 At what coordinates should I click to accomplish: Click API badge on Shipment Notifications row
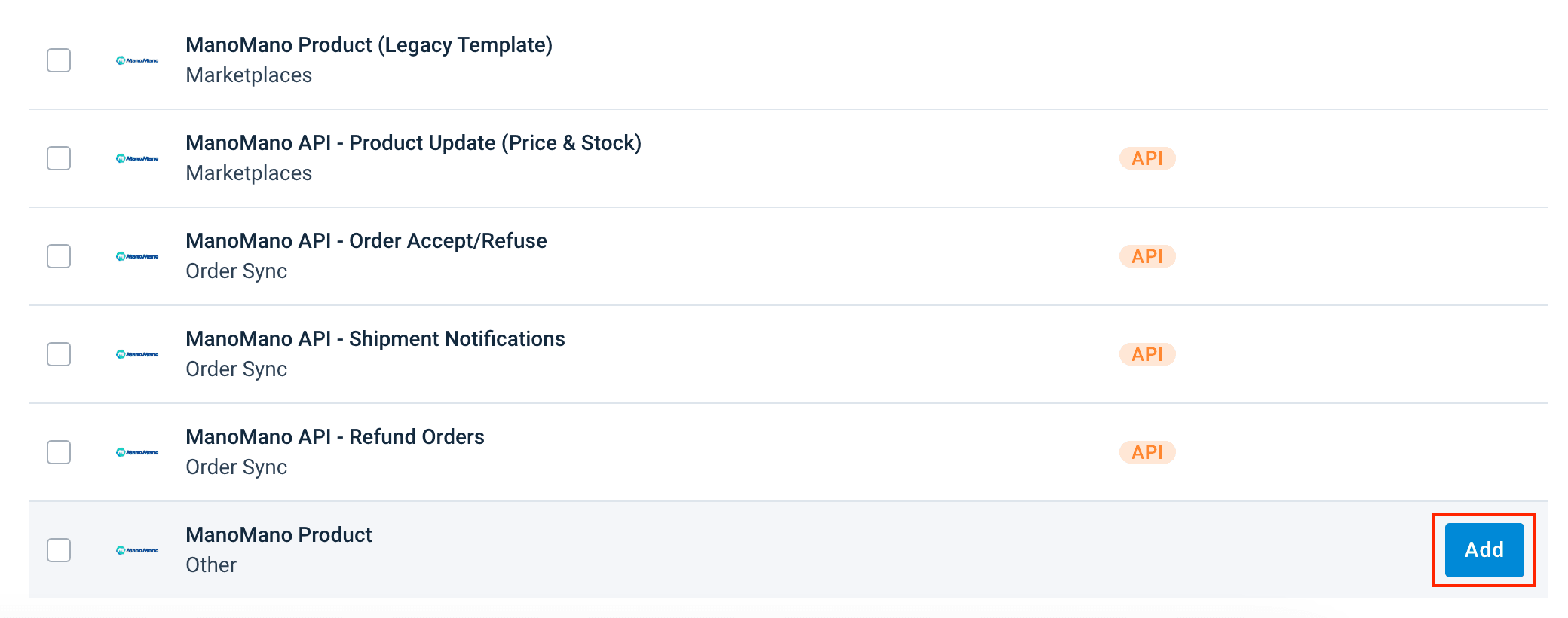pyautogui.click(x=1147, y=354)
